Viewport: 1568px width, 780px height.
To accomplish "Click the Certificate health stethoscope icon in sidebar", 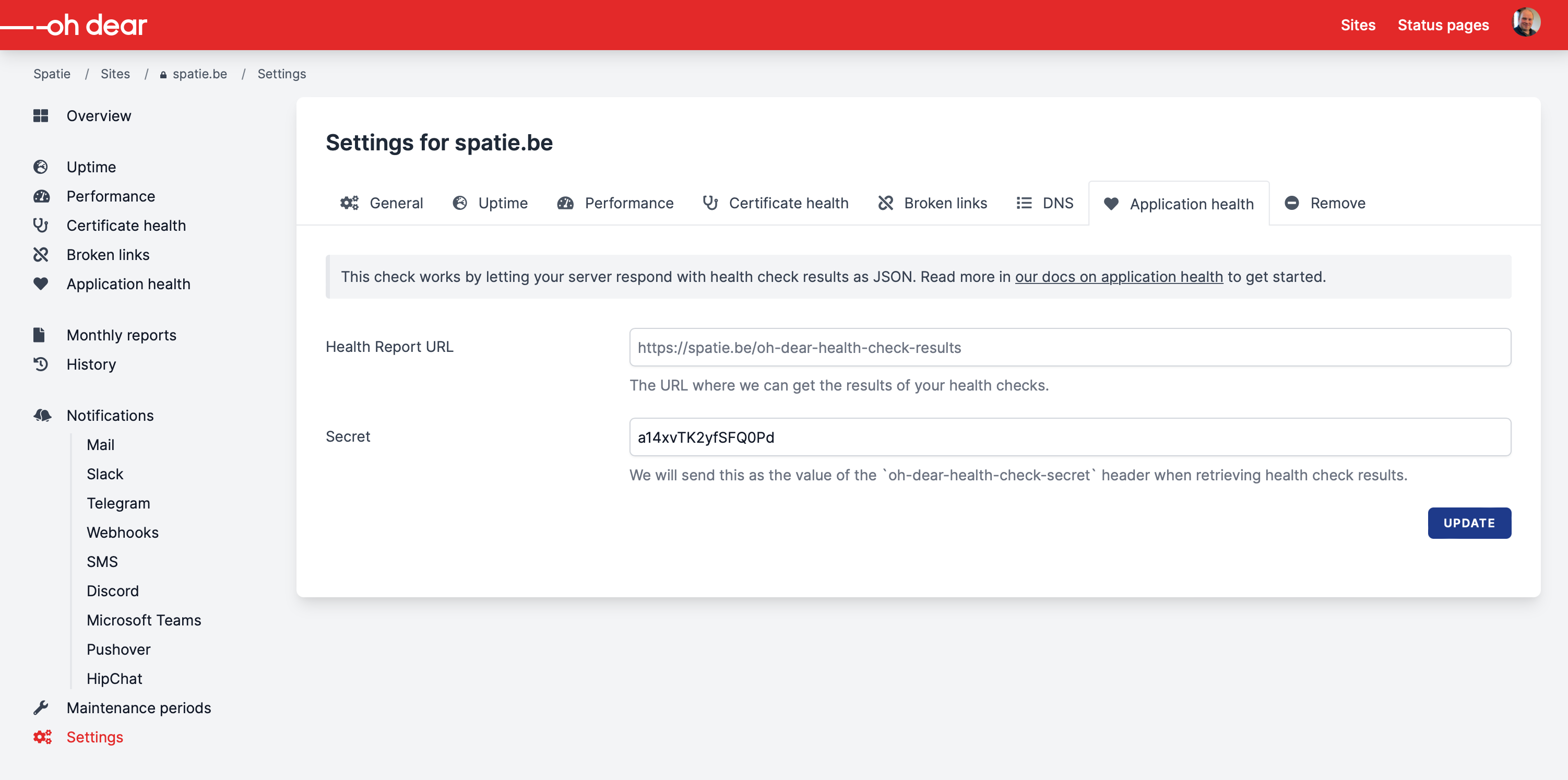I will point(41,226).
